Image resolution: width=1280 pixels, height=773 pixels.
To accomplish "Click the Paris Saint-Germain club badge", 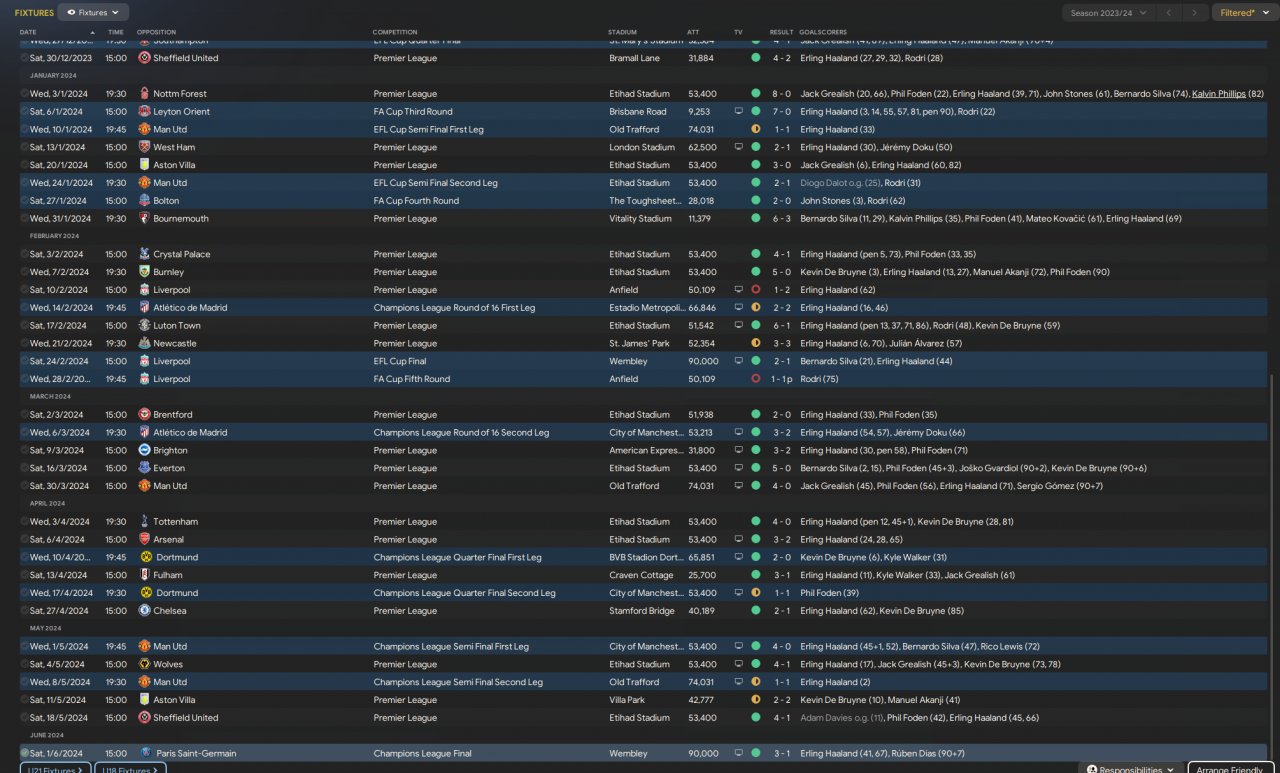I will pos(145,753).
